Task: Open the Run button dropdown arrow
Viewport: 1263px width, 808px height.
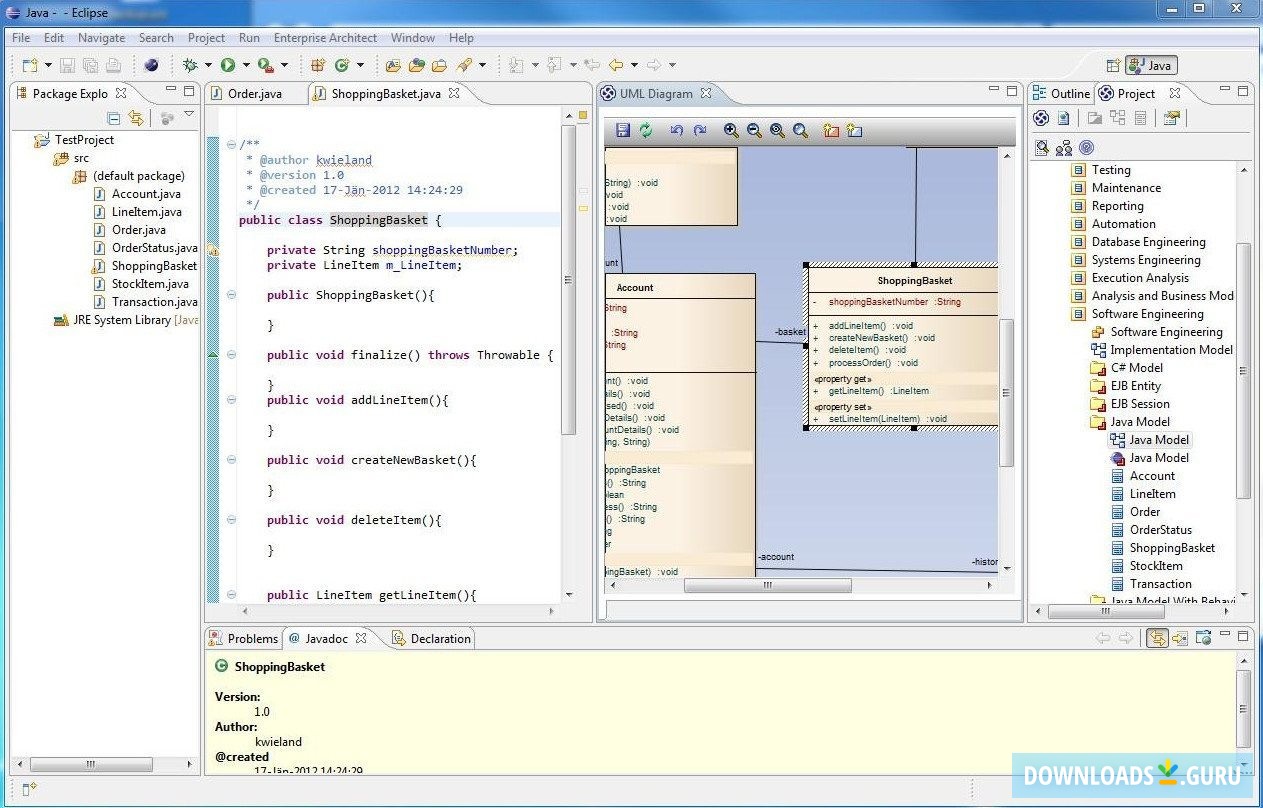Action: [x=245, y=65]
